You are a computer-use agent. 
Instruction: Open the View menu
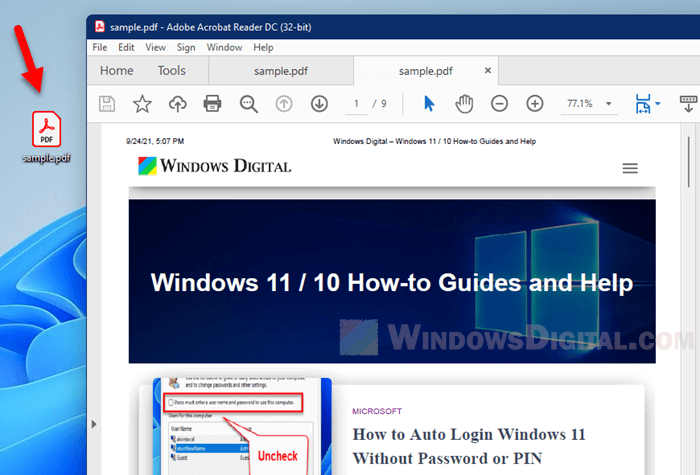pyautogui.click(x=155, y=47)
